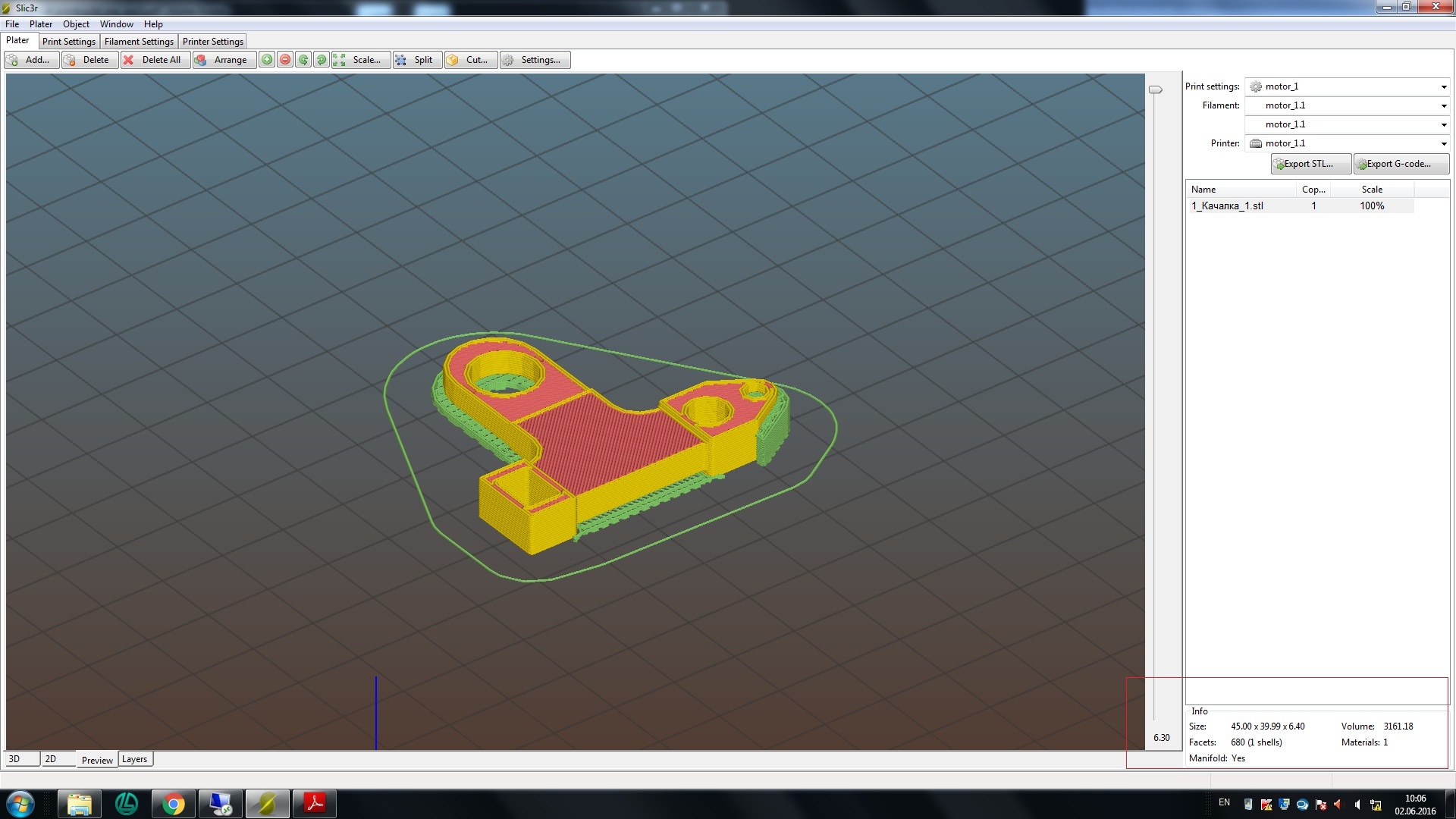Expand the Printer motor_1.1 dropdown

tap(1443, 143)
